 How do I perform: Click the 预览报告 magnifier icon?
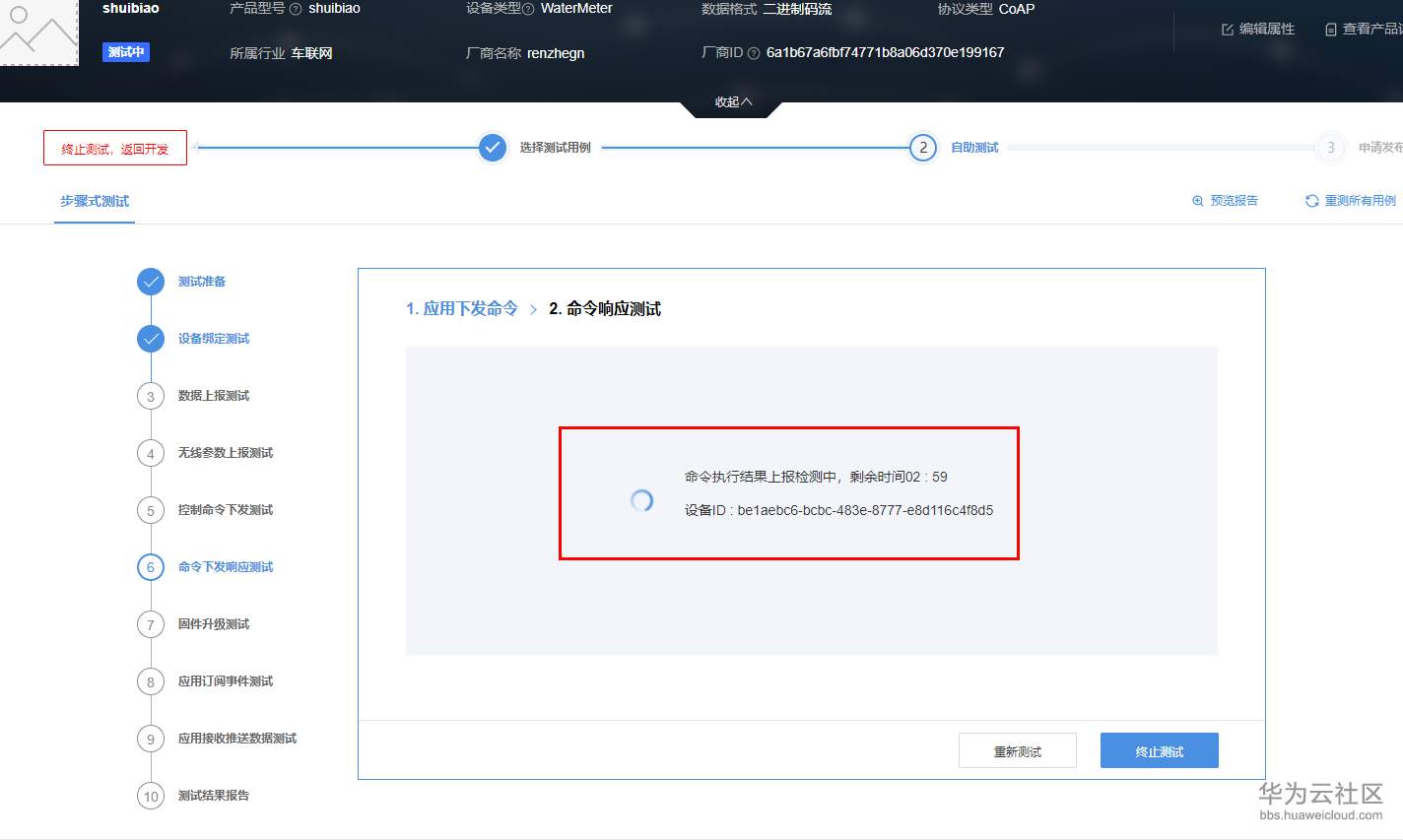click(1198, 201)
